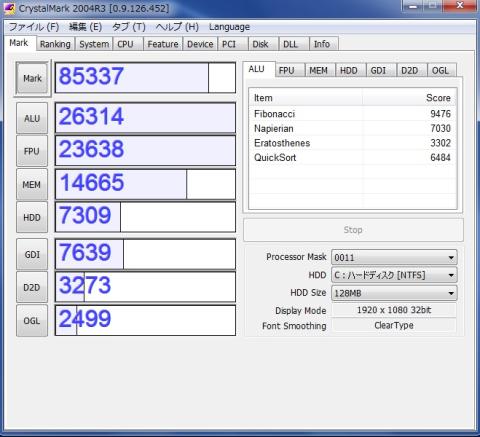480x437 pixels.
Task: Click the HDD score 7309 bar
Action: coord(145,217)
